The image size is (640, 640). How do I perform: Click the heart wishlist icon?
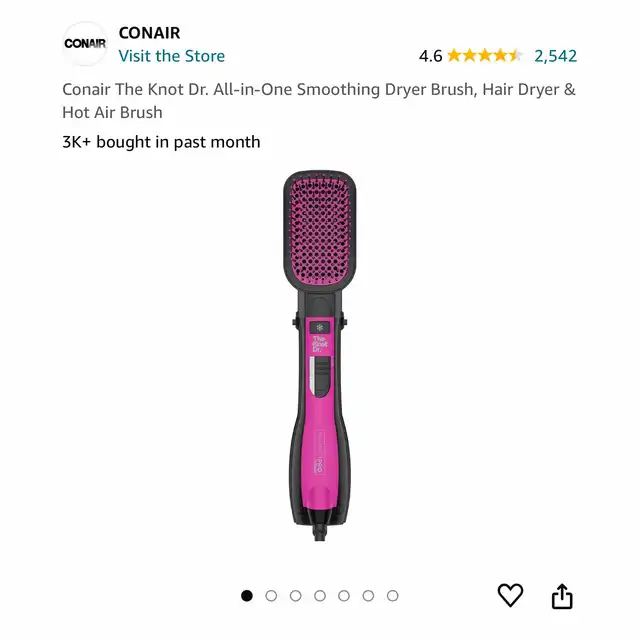(510, 595)
